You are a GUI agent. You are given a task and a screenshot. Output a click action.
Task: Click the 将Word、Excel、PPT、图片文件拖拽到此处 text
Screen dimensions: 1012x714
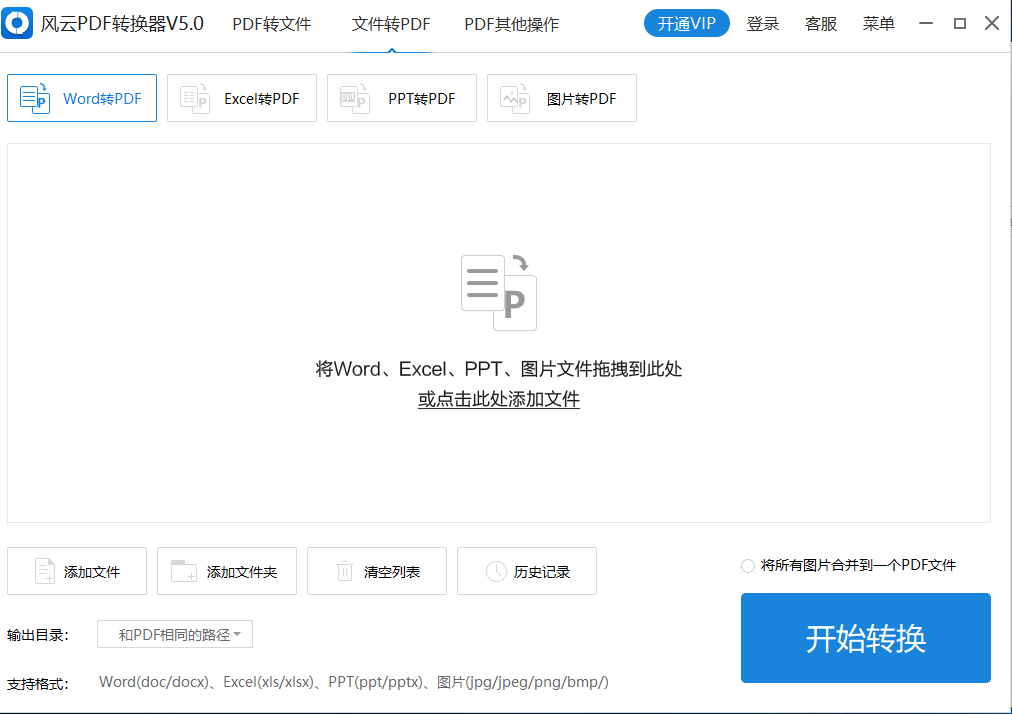click(x=499, y=369)
